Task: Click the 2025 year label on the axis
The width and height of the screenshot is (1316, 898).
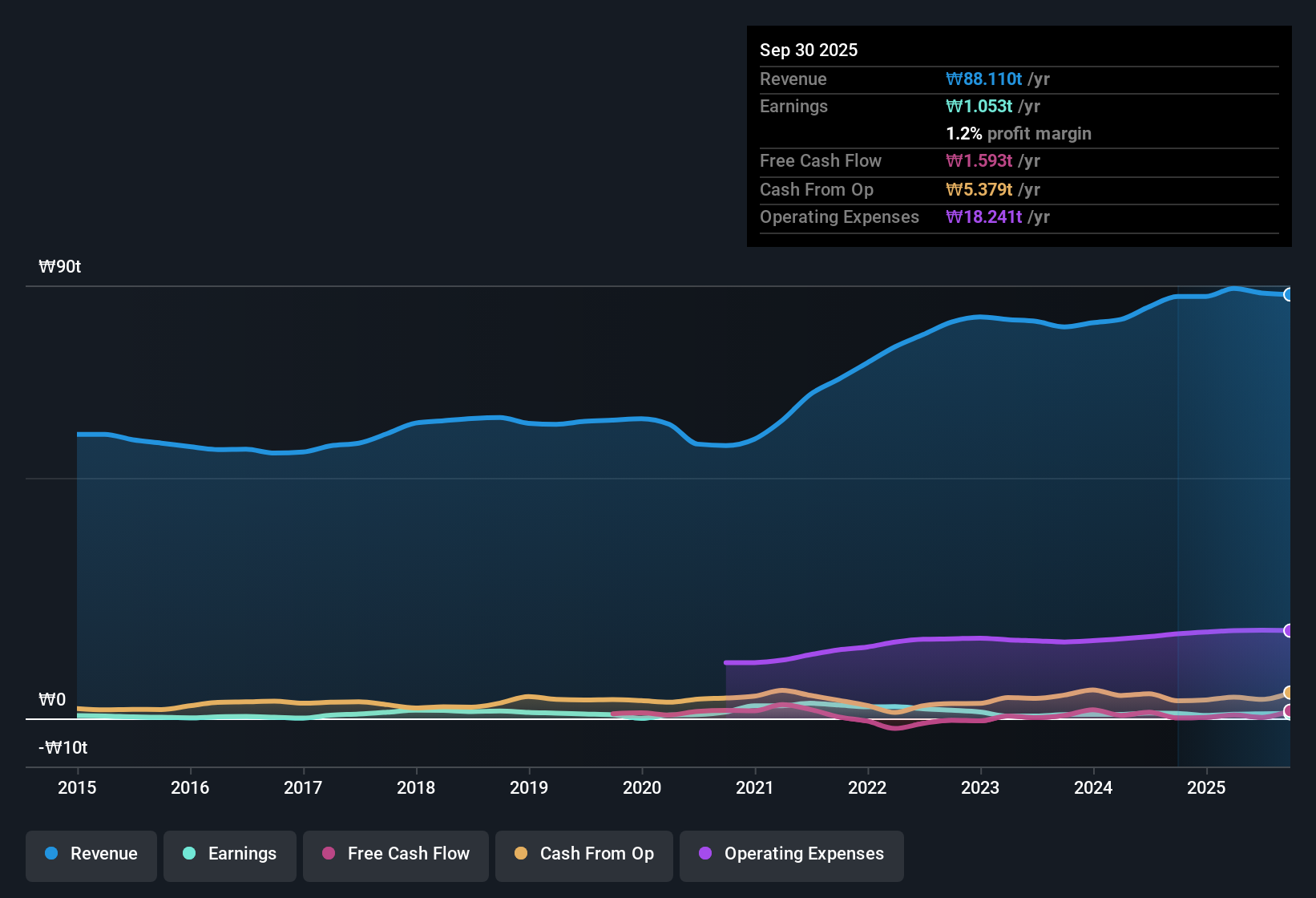Action: 1207,788
